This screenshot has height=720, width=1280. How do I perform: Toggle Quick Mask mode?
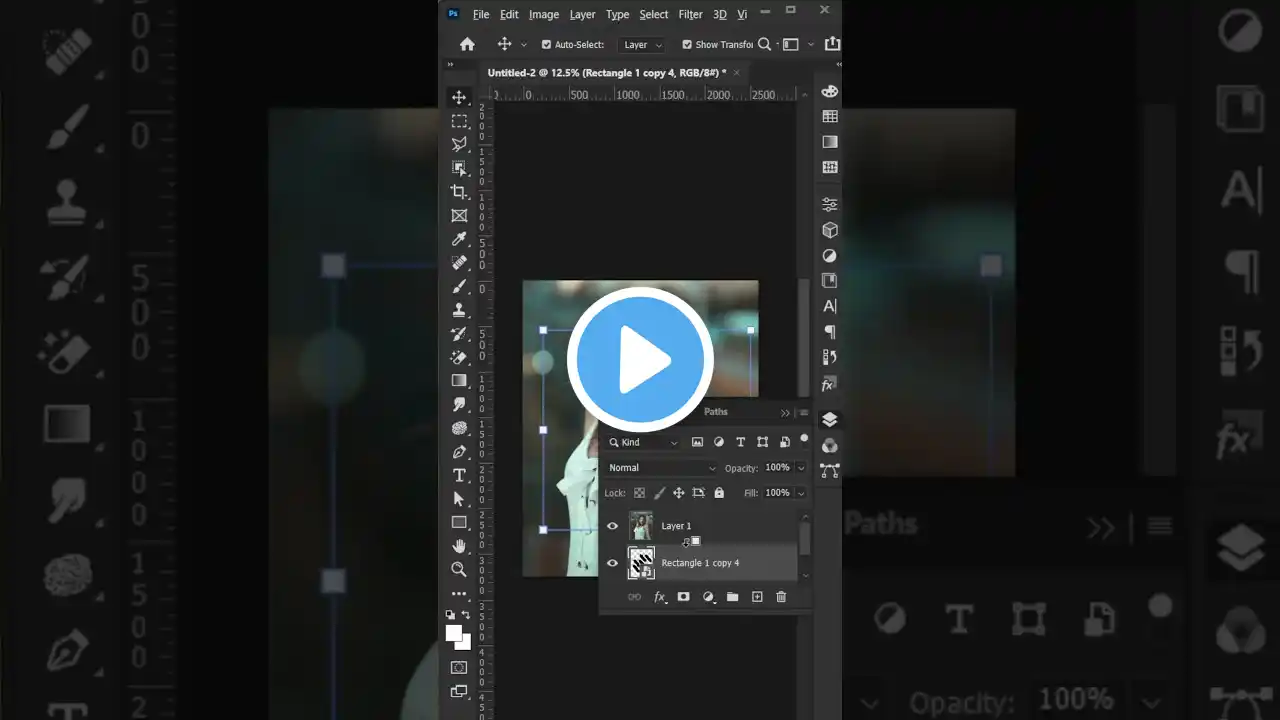459,667
